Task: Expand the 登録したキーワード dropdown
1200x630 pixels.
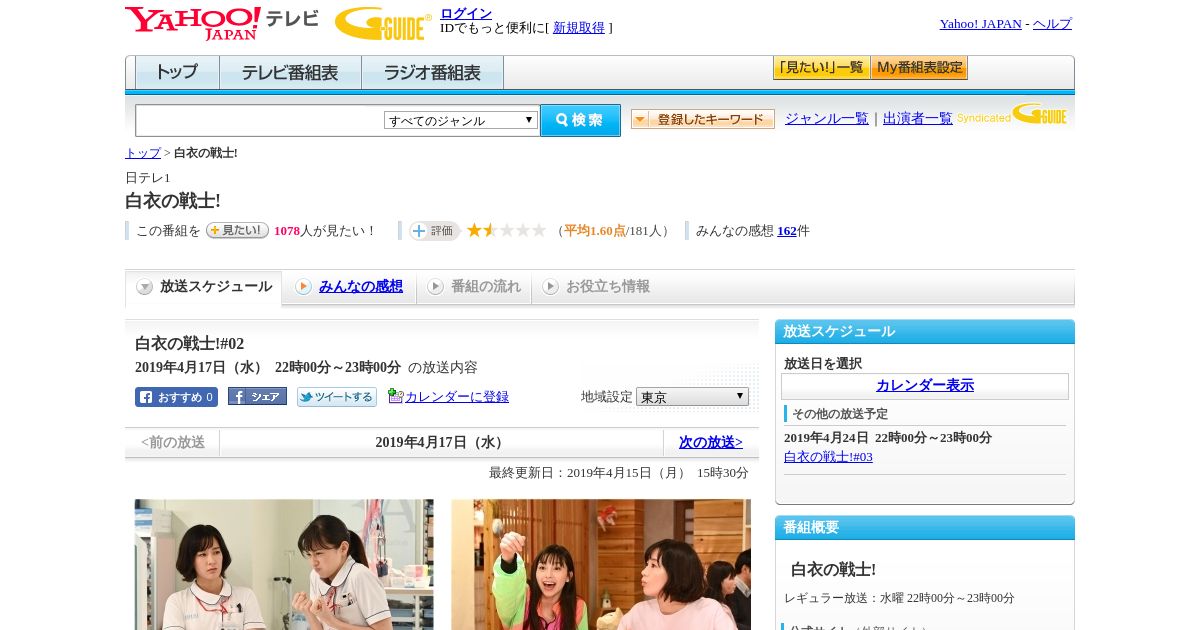Action: pyautogui.click(x=703, y=119)
